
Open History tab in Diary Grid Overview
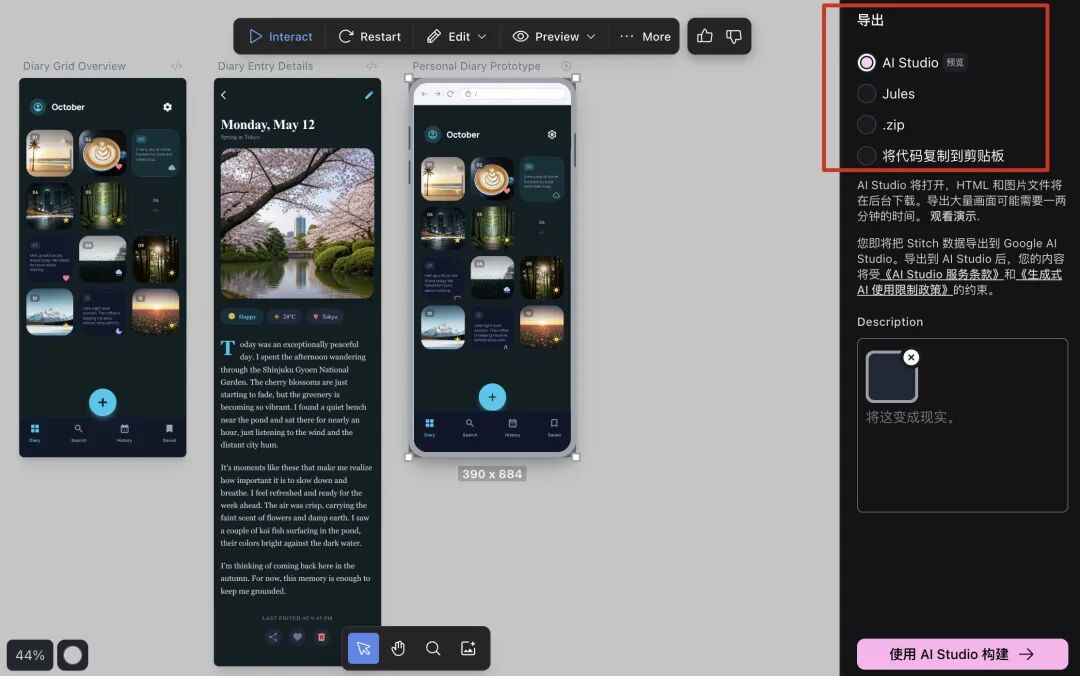(x=125, y=433)
